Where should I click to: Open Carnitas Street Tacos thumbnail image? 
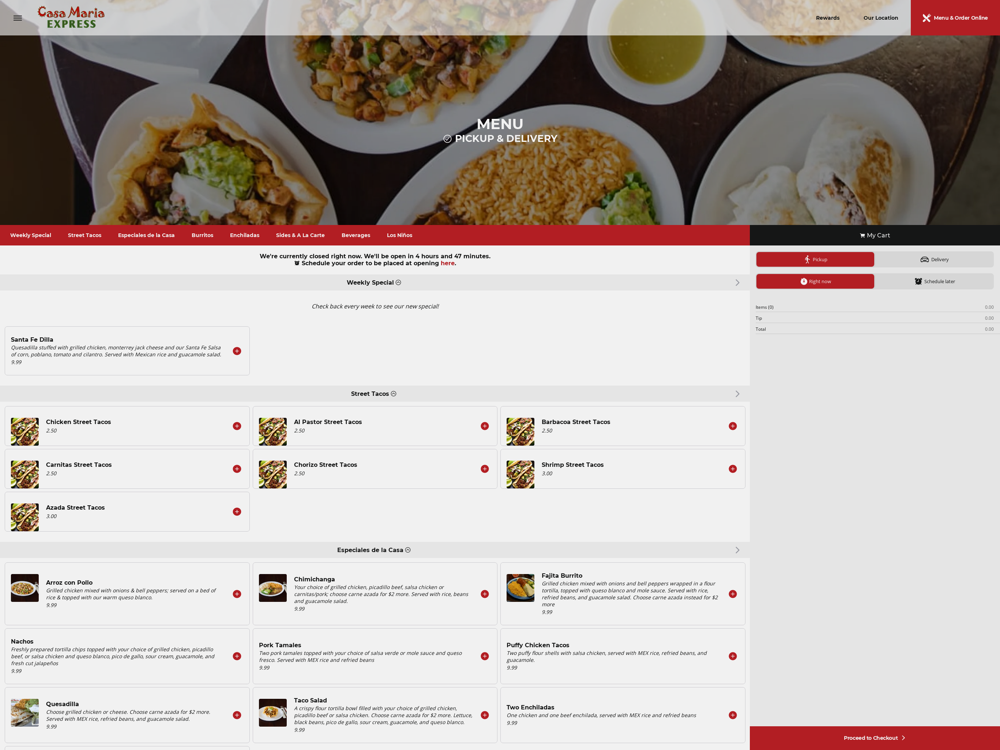click(25, 474)
